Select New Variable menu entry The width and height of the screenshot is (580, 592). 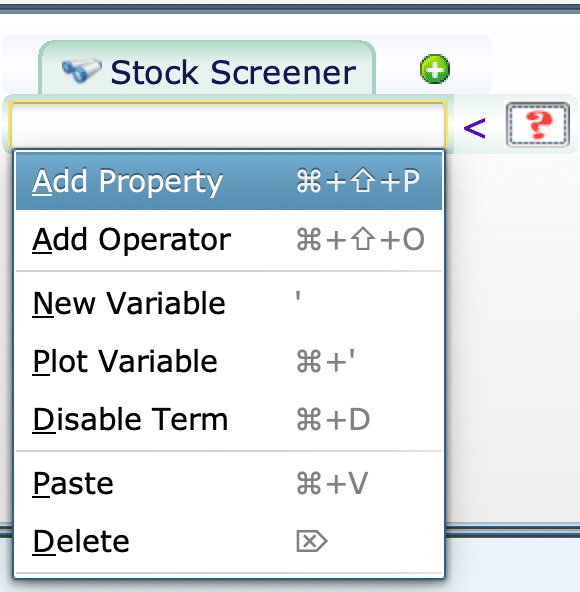229,303
